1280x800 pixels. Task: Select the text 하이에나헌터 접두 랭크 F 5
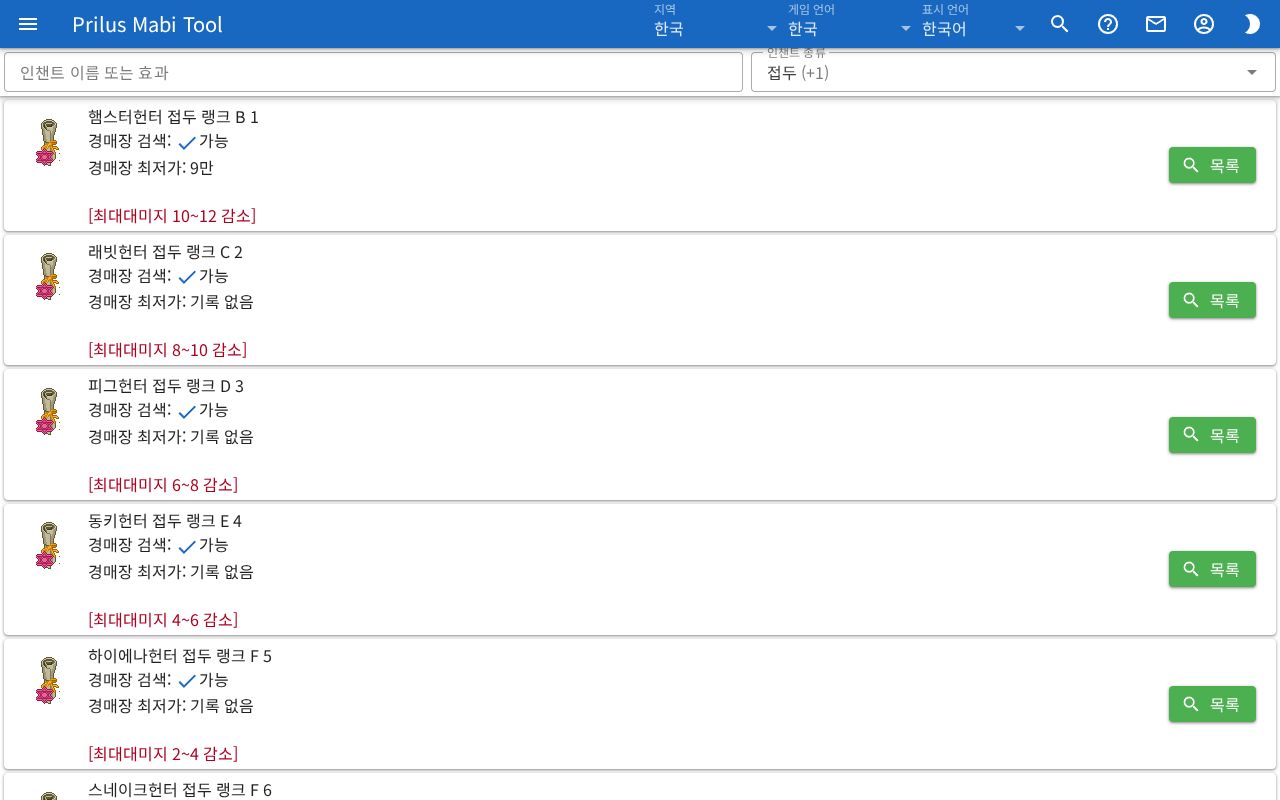180,656
